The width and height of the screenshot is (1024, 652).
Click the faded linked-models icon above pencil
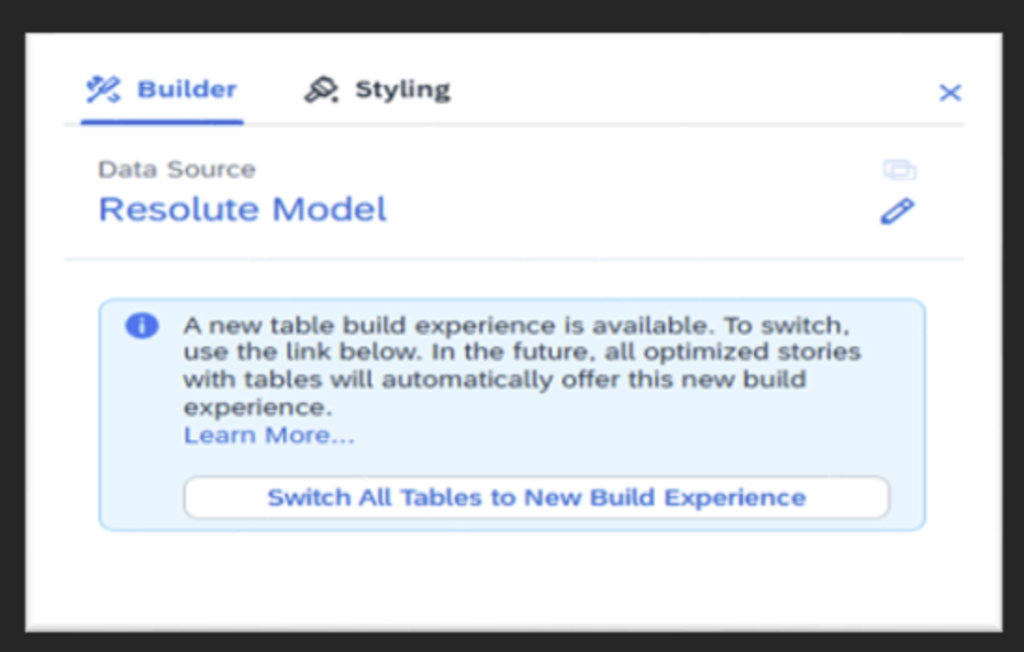tap(899, 170)
